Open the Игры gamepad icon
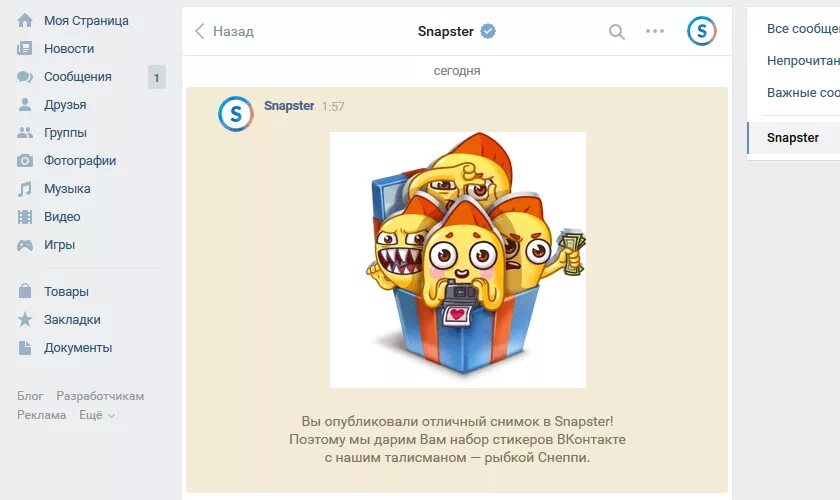 pos(25,245)
